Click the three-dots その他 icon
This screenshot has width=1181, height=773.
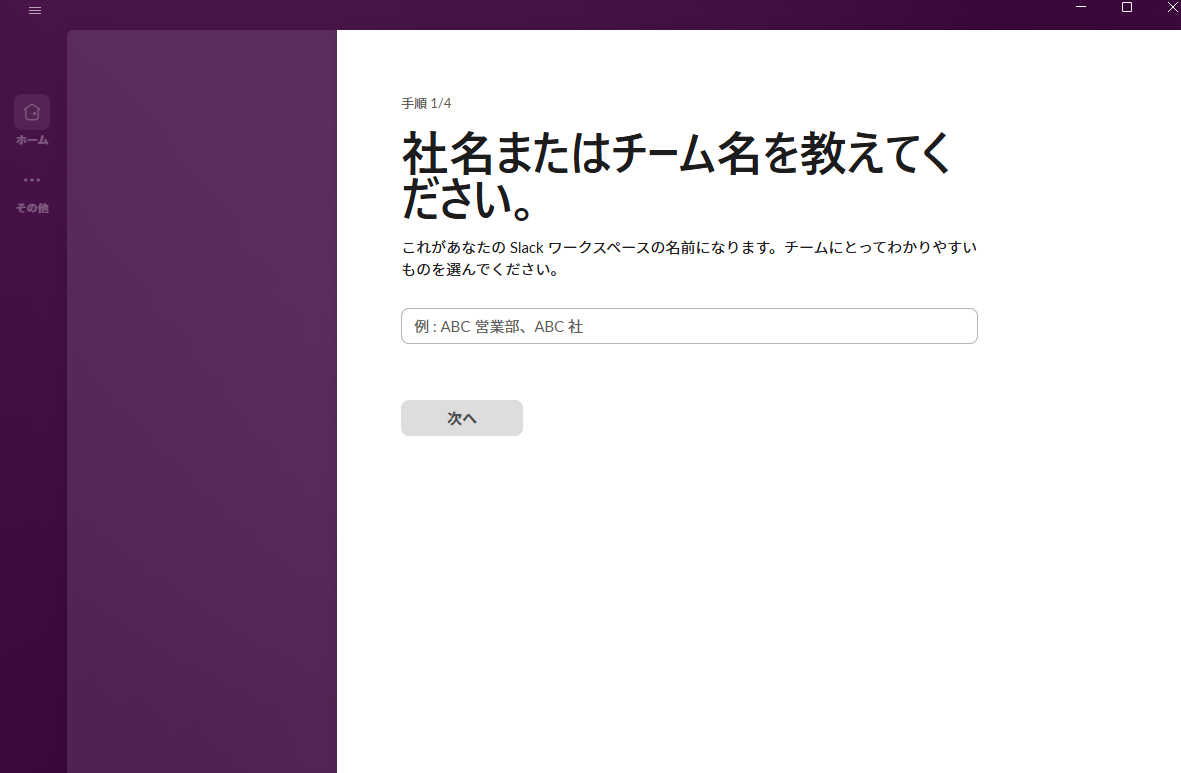[32, 180]
